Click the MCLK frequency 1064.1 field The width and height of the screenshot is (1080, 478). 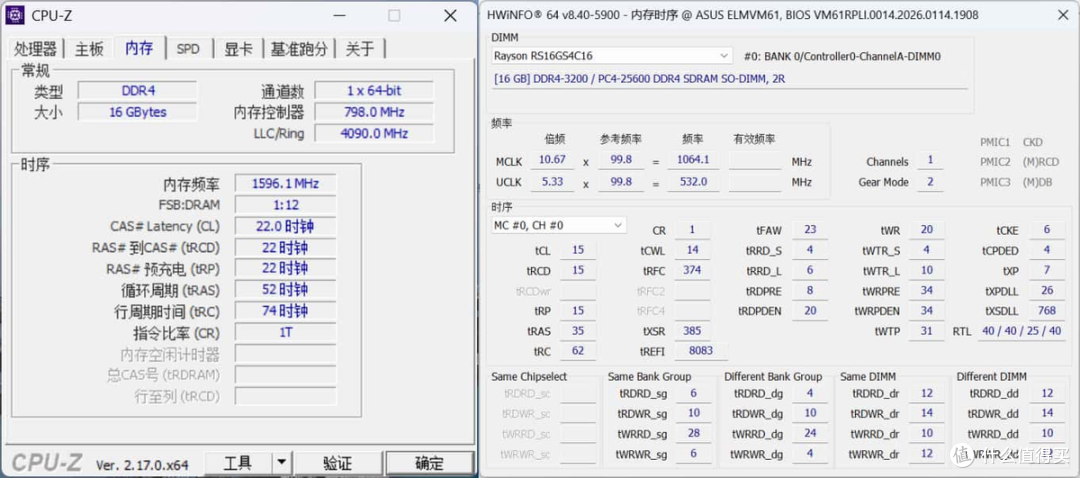[693, 160]
